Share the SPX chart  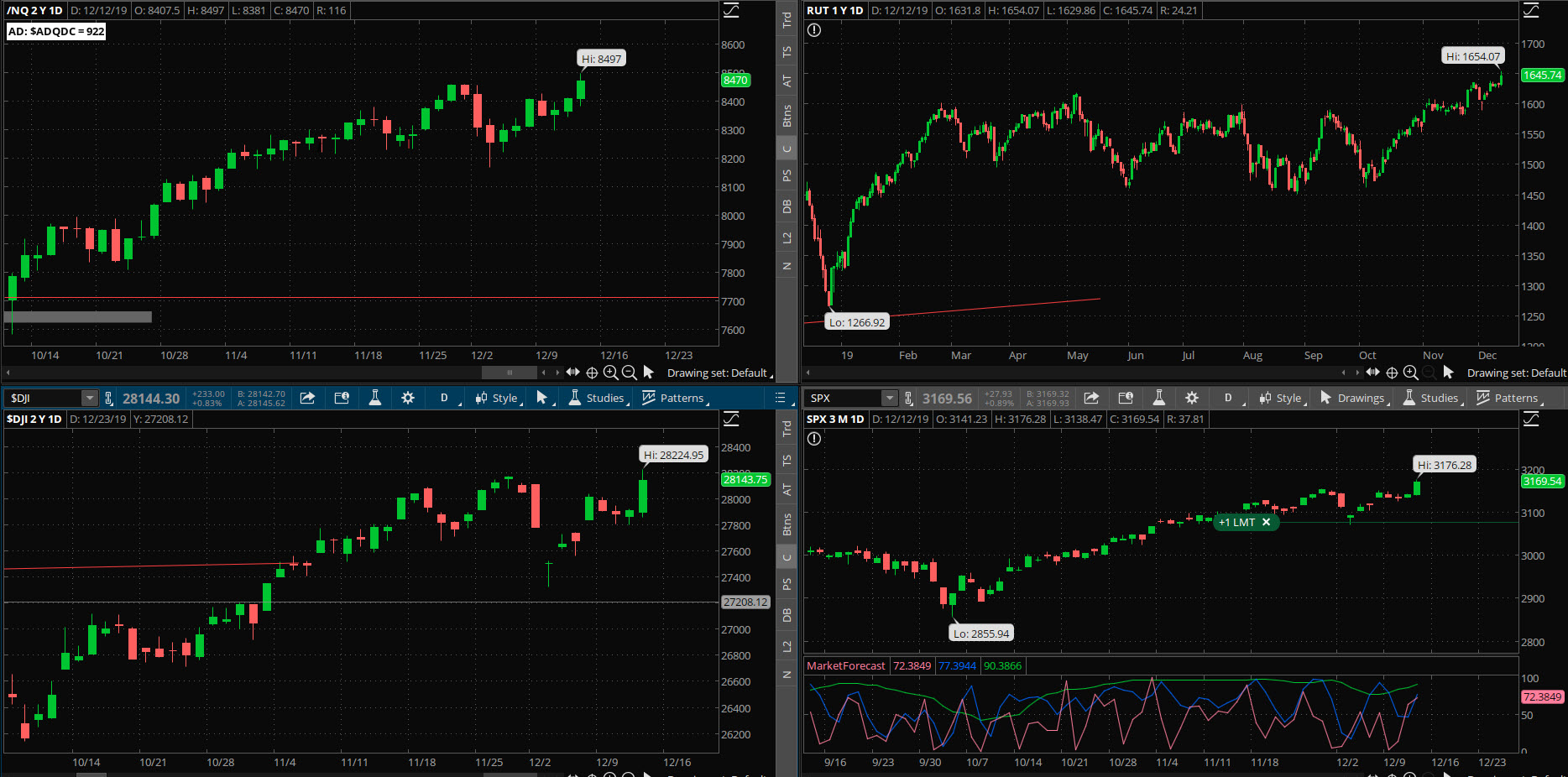coord(1091,398)
